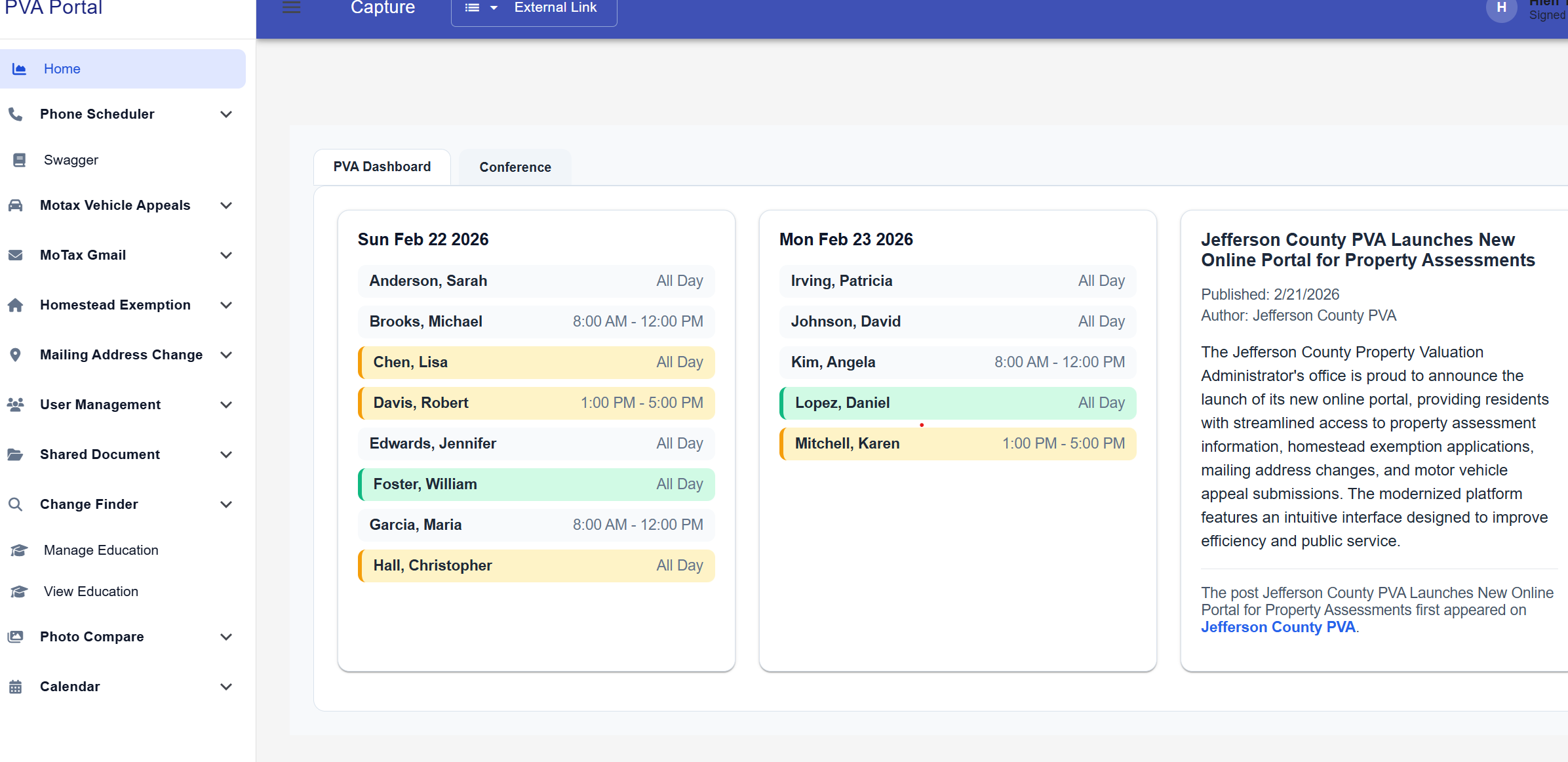The height and width of the screenshot is (762, 1568).
Task: Click the Change Finder magnifier icon
Action: (x=15, y=504)
